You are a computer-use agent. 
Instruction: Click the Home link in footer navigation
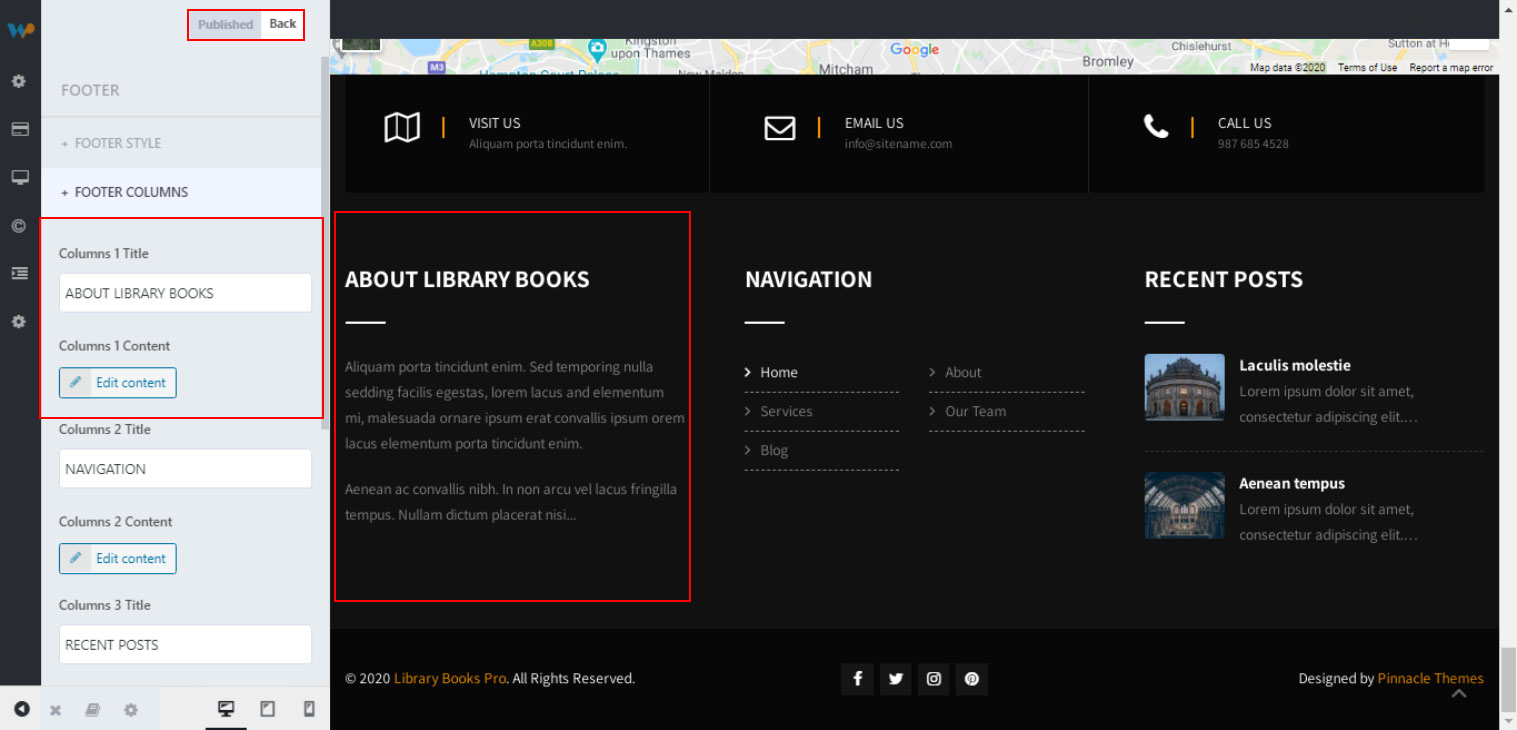pos(779,372)
